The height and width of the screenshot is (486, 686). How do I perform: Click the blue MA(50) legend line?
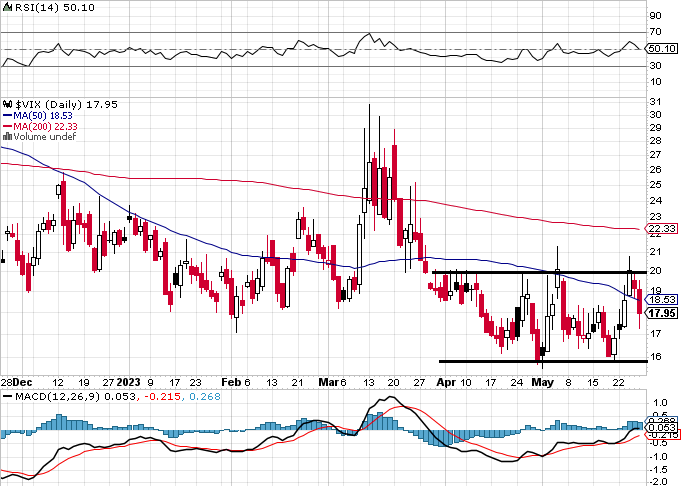pyautogui.click(x=7, y=116)
